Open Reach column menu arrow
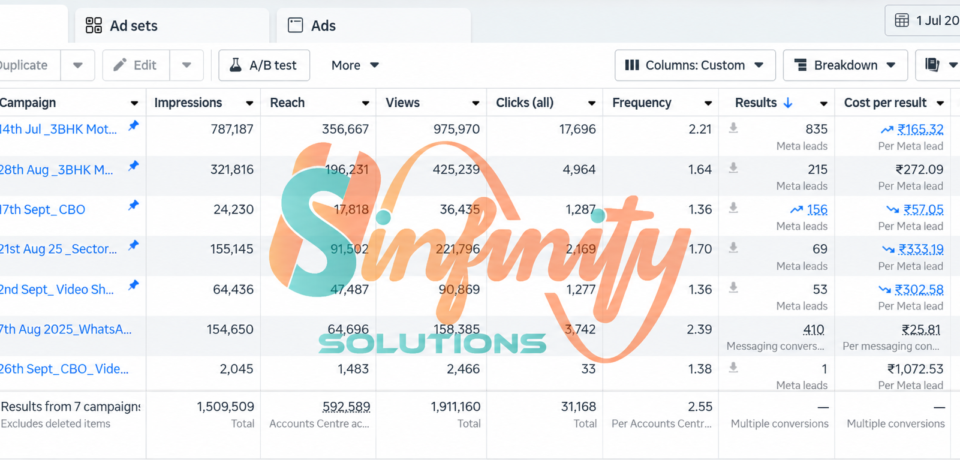 point(366,103)
